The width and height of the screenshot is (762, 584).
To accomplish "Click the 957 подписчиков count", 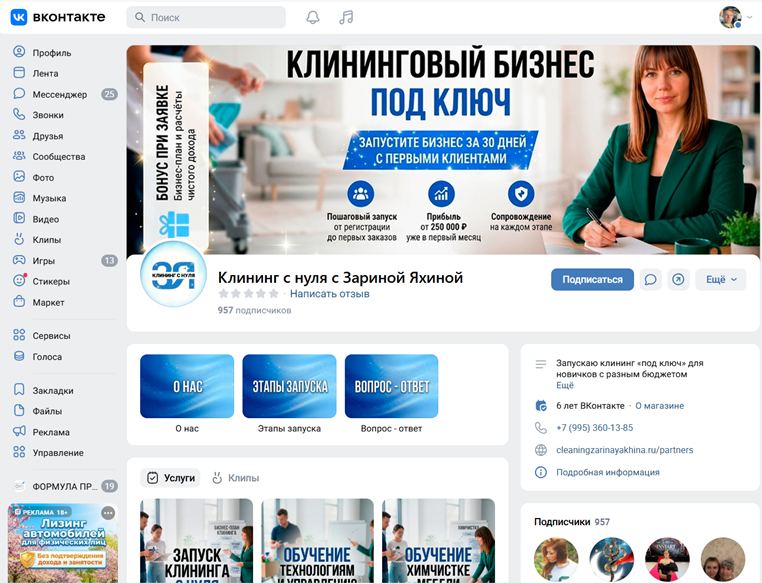I will point(254,310).
